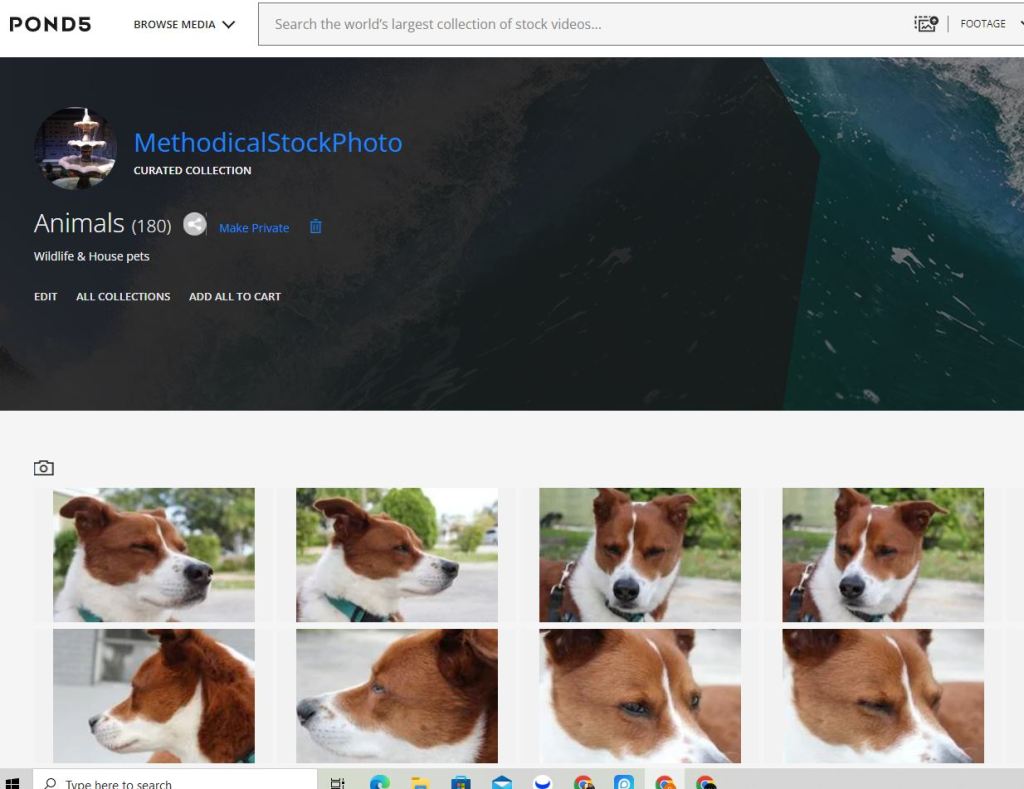1024x789 pixels.
Task: Delete collection using the trash icon
Action: [316, 227]
